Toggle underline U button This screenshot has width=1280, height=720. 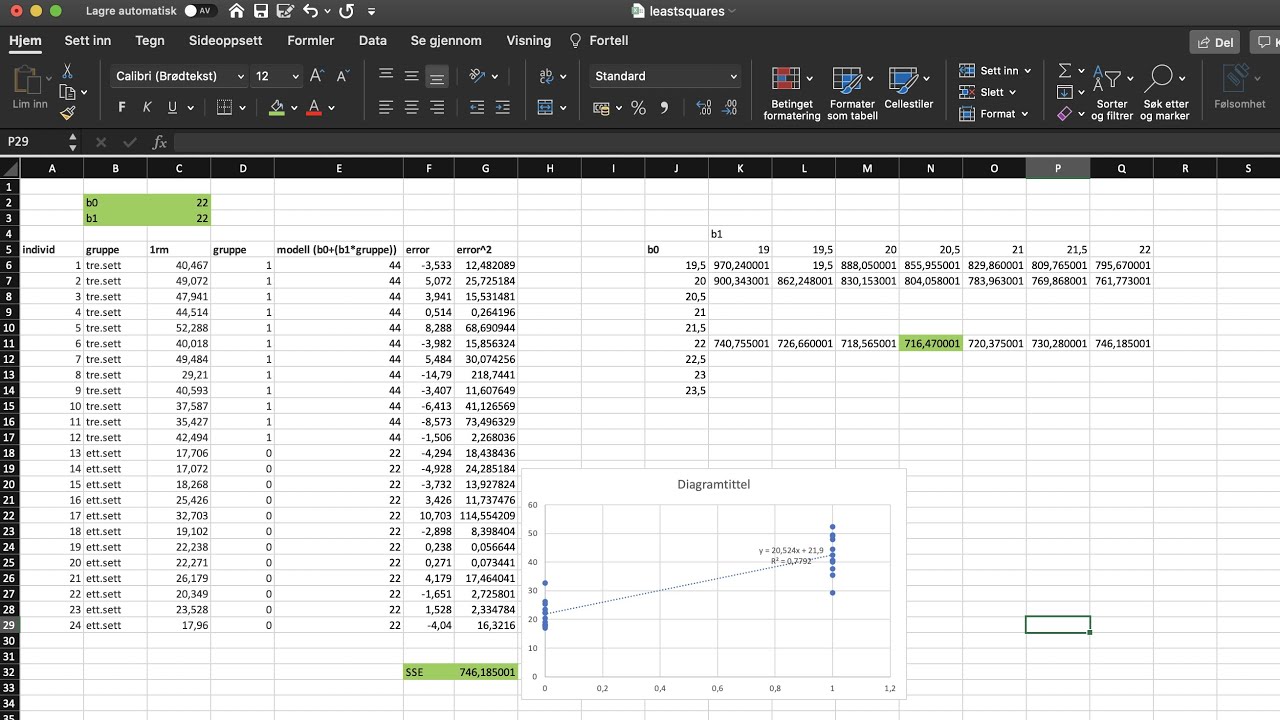pos(173,108)
